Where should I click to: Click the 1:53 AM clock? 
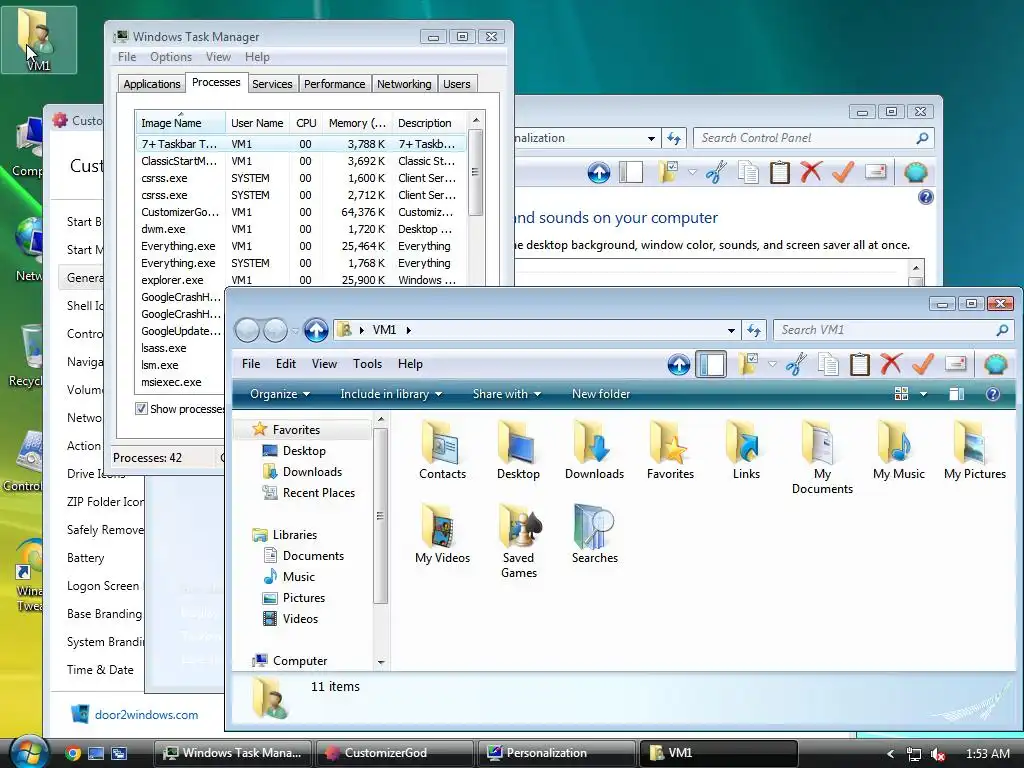click(987, 754)
